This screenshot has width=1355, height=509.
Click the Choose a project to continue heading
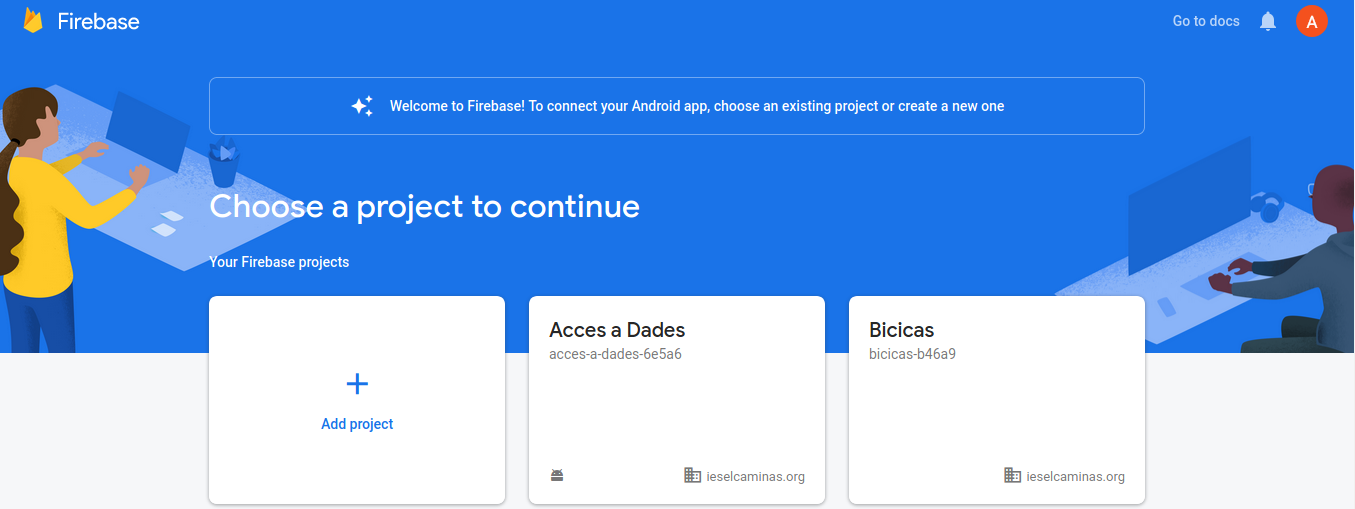[424, 206]
